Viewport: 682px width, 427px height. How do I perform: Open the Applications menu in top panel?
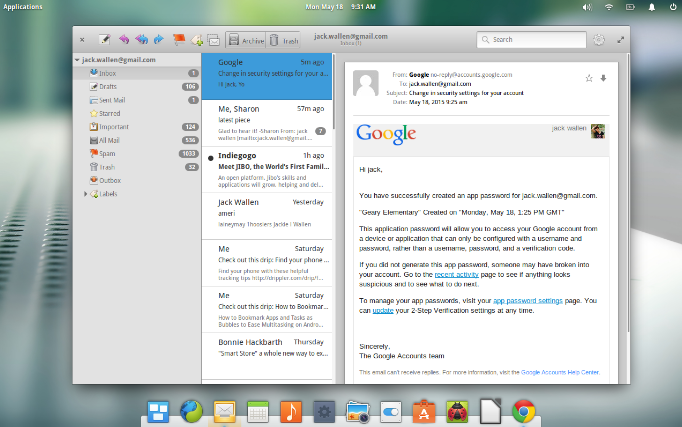(23, 7)
